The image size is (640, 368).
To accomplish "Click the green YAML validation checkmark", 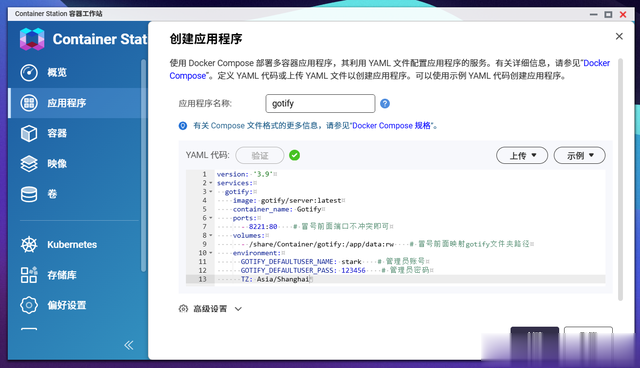I will (294, 155).
